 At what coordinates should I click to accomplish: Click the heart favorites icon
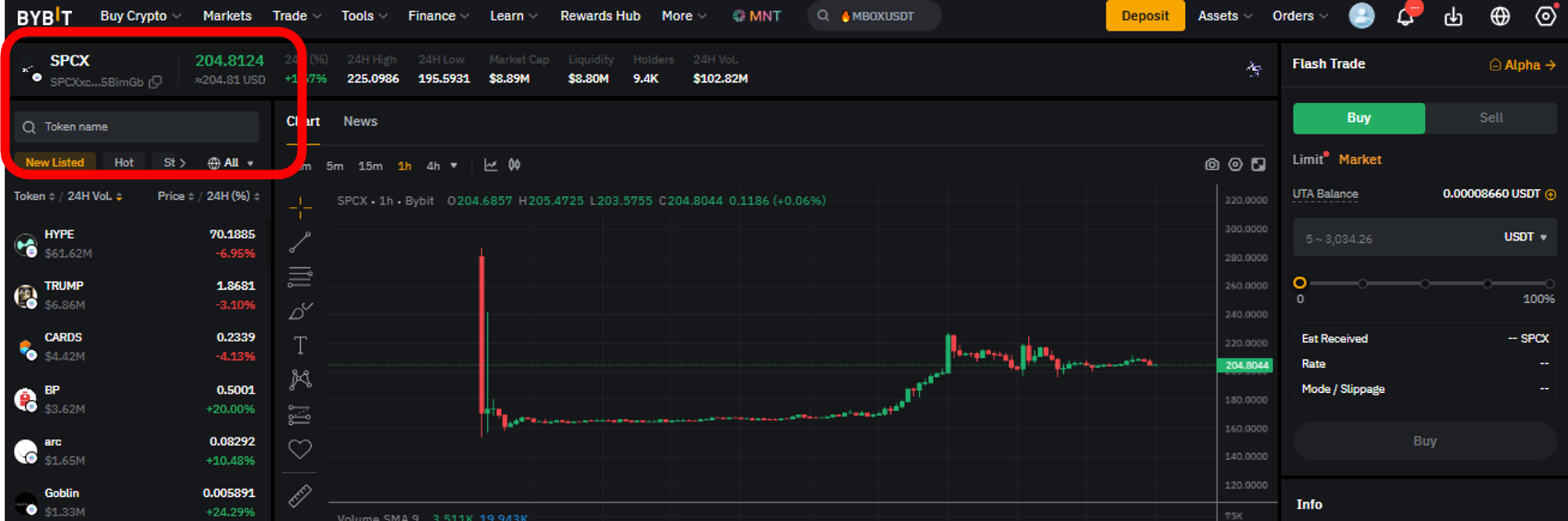click(300, 449)
